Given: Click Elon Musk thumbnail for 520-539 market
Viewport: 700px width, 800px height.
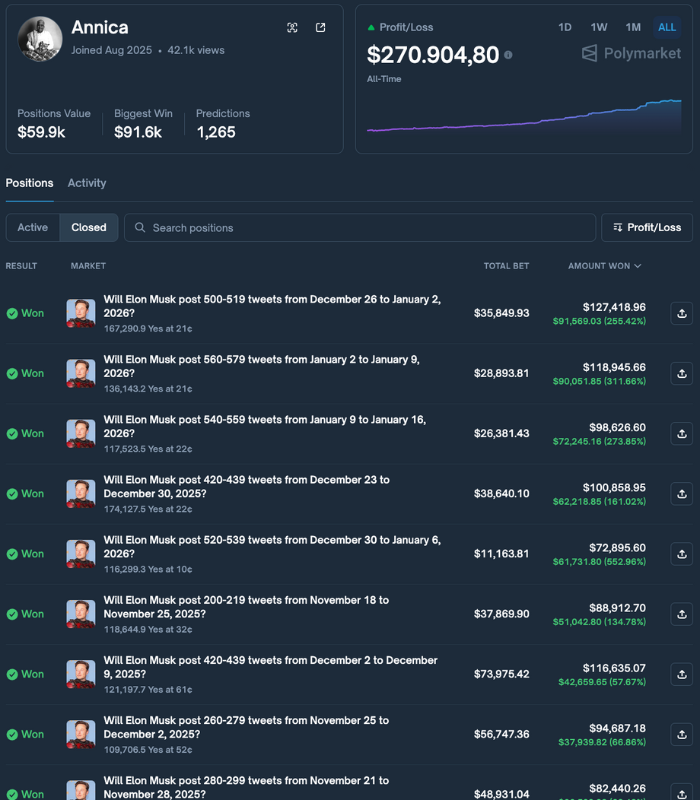Looking at the screenshot, I should (81, 554).
